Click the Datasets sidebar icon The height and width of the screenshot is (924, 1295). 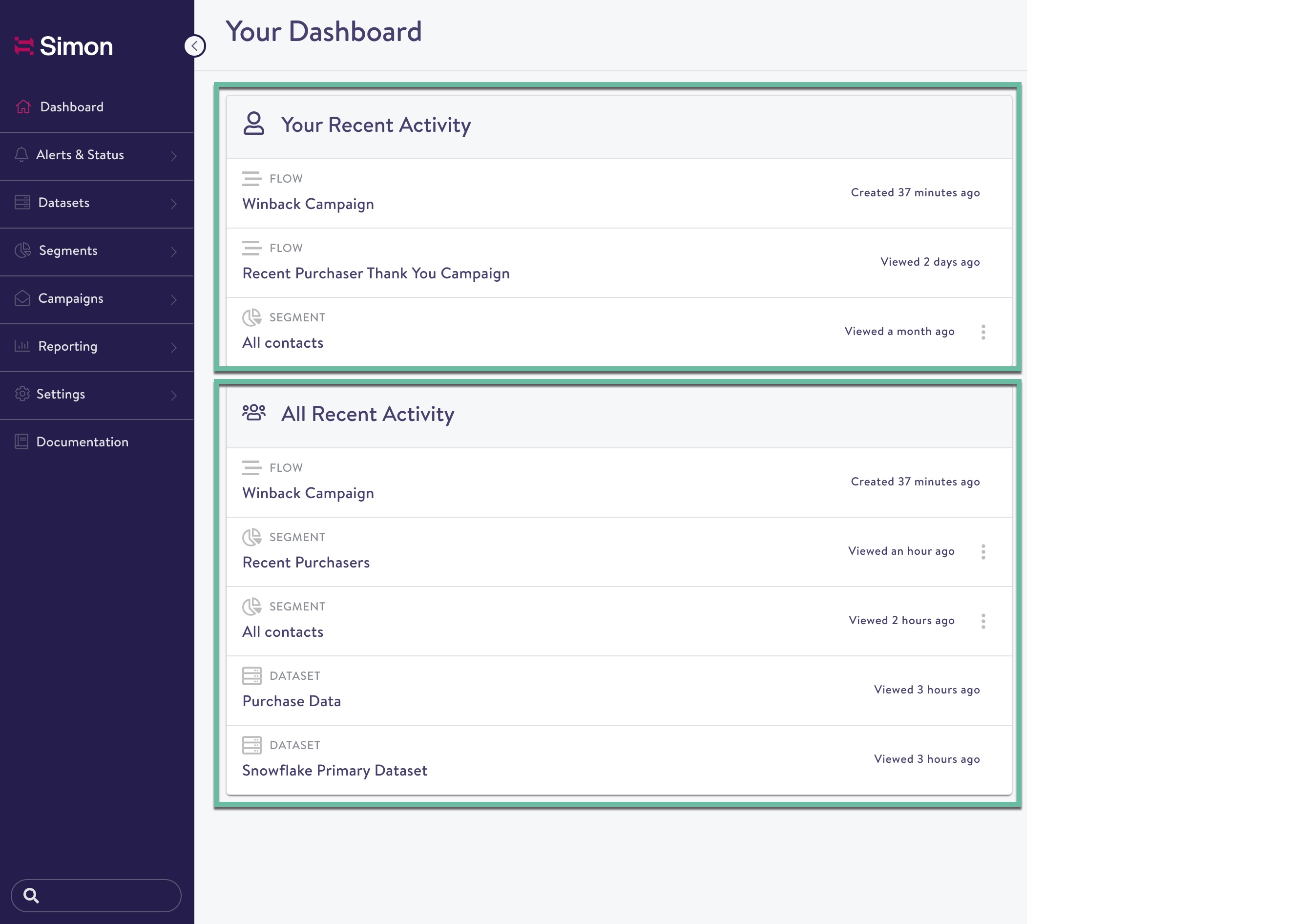coord(22,203)
